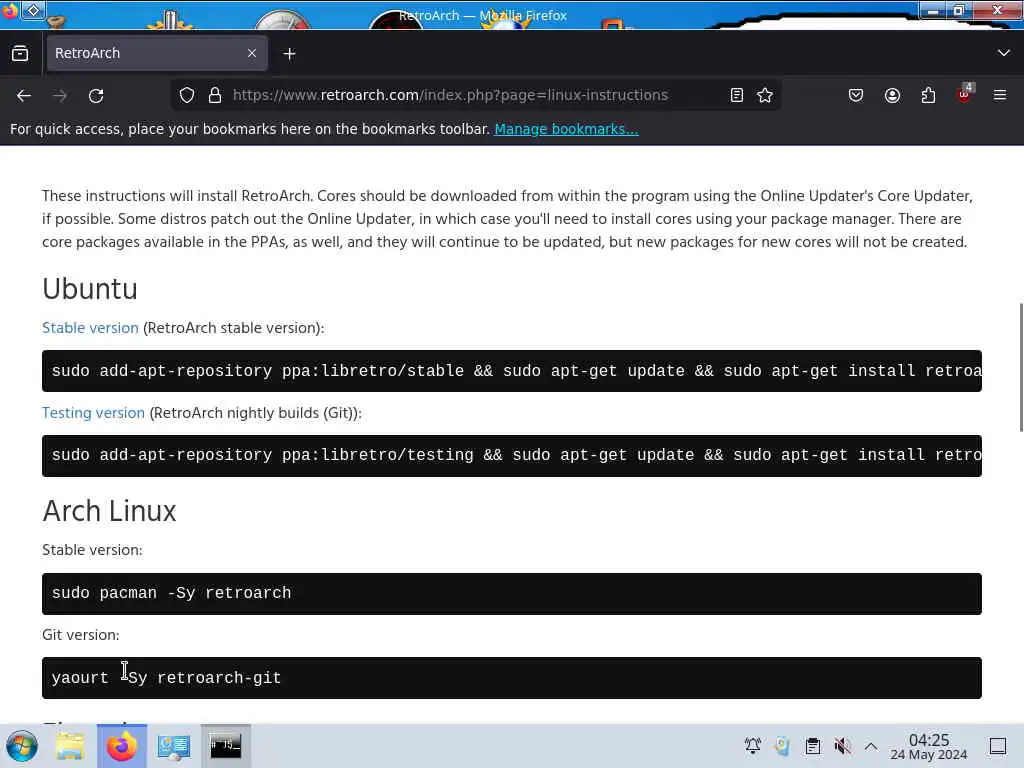This screenshot has height=768, width=1024.
Task: Go forward with the forward arrow
Action: 60,96
